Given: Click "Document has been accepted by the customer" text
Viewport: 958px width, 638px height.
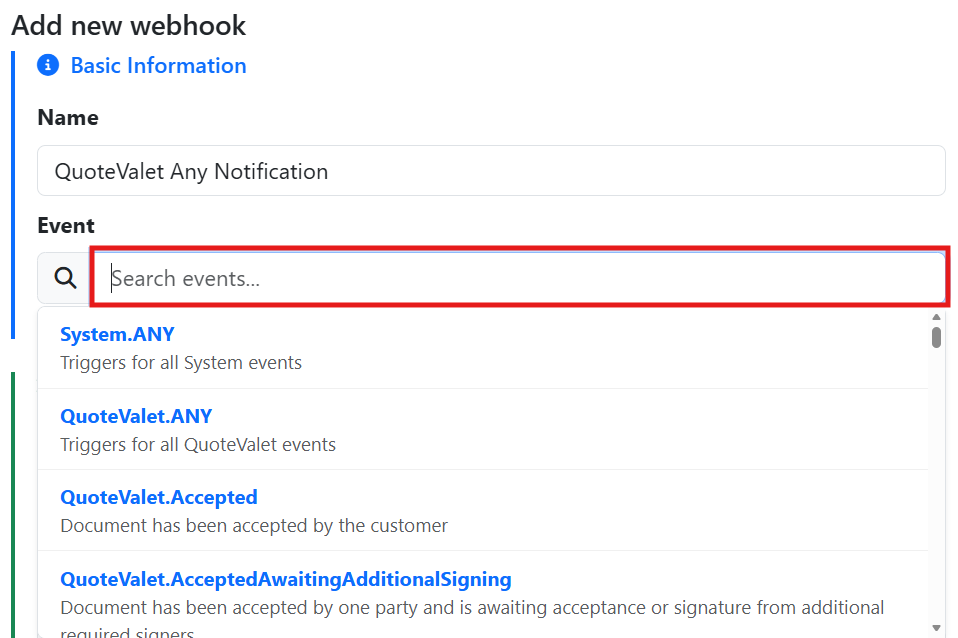Looking at the screenshot, I should [x=254, y=525].
